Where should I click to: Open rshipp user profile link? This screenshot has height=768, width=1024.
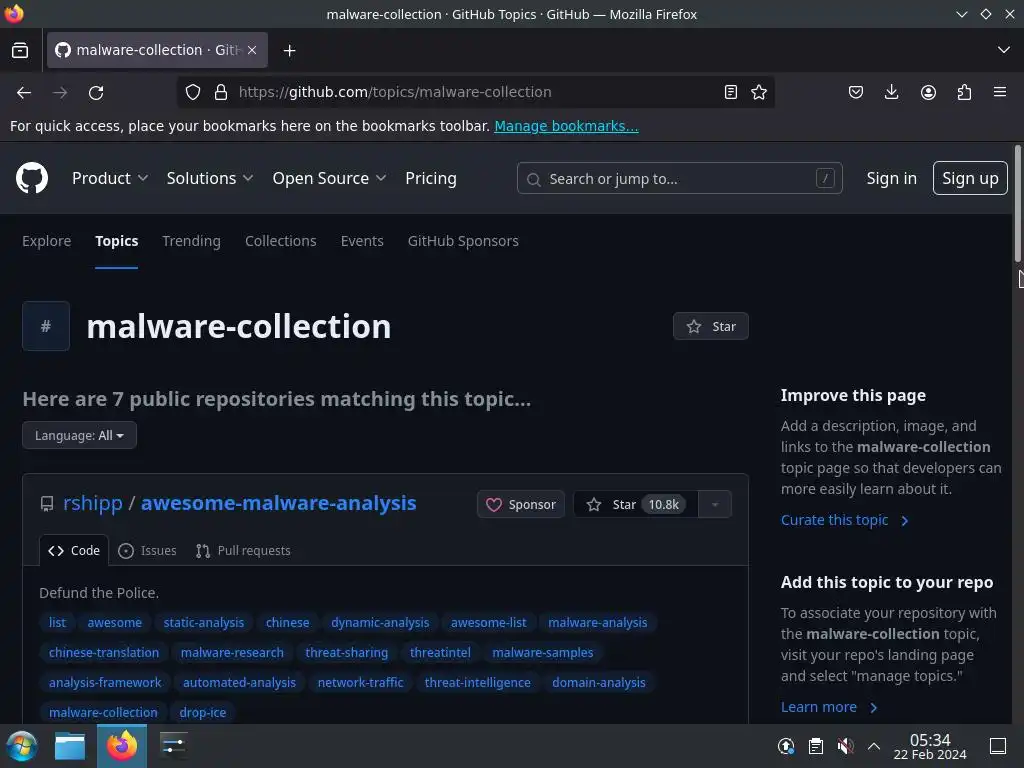coord(93,503)
